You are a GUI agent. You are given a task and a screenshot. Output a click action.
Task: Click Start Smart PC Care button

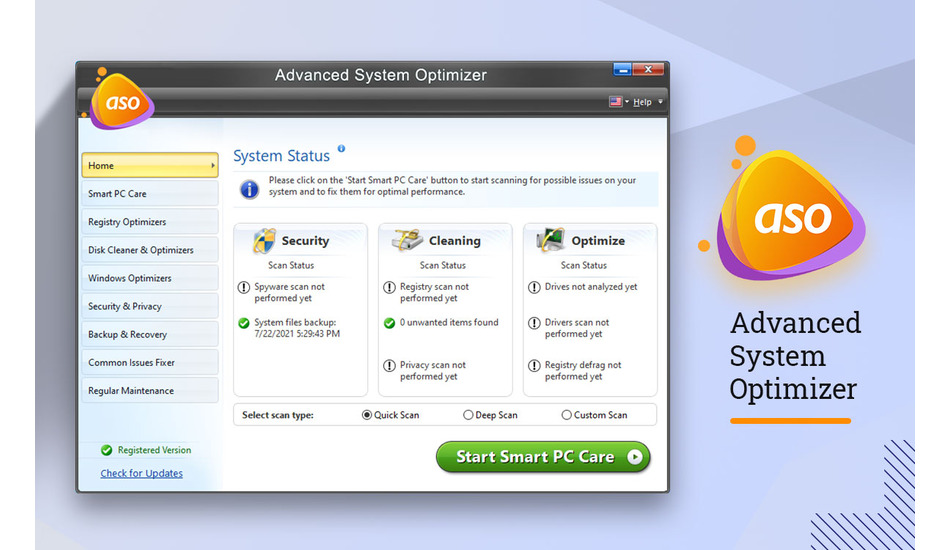(543, 457)
